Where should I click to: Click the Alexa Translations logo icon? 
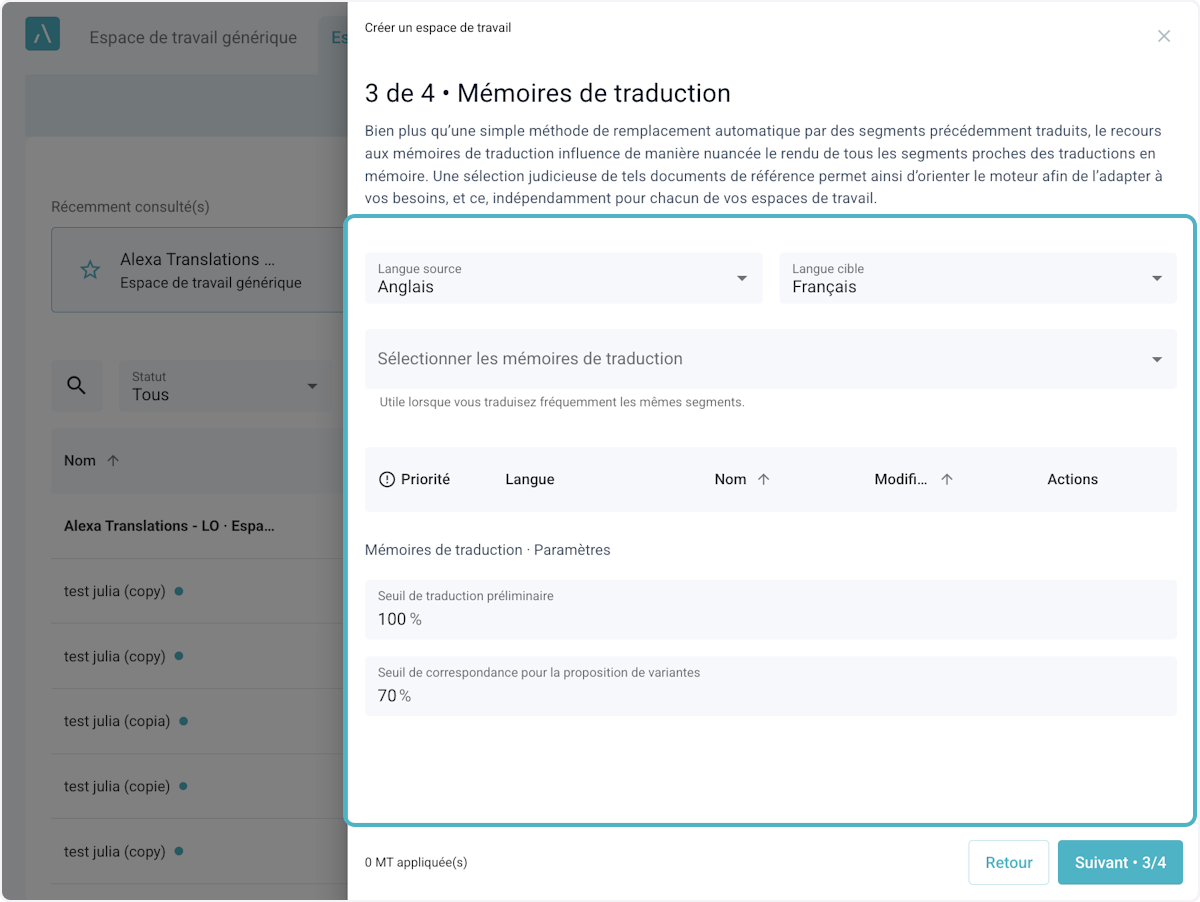42,34
